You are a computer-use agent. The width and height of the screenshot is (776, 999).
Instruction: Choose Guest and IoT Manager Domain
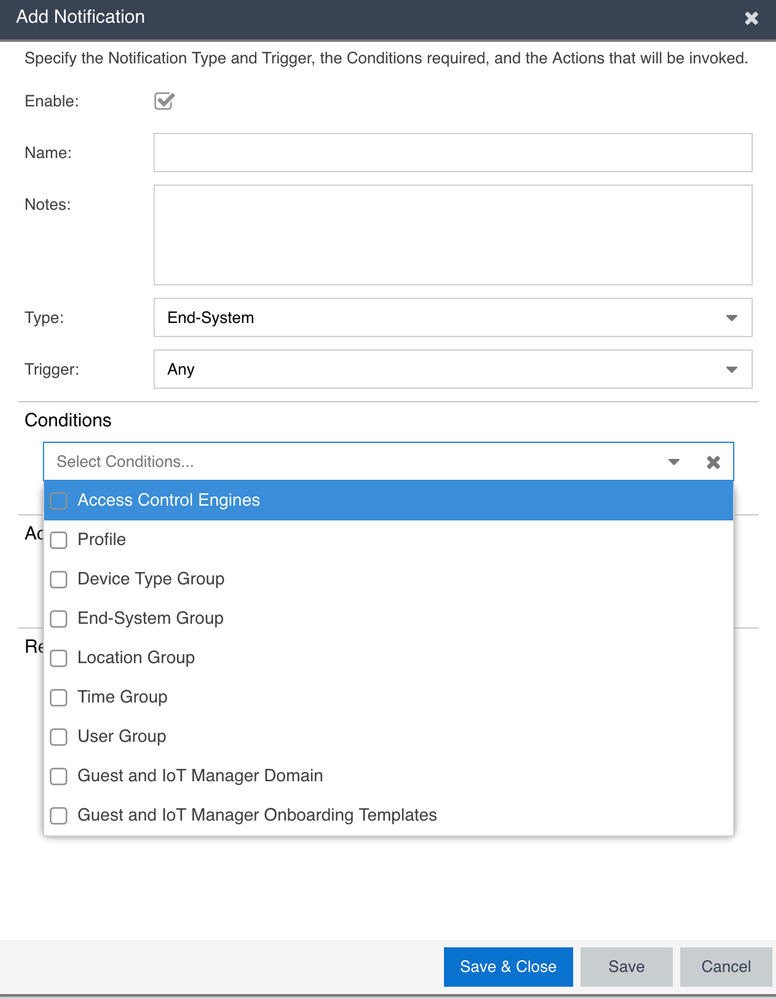pos(59,776)
